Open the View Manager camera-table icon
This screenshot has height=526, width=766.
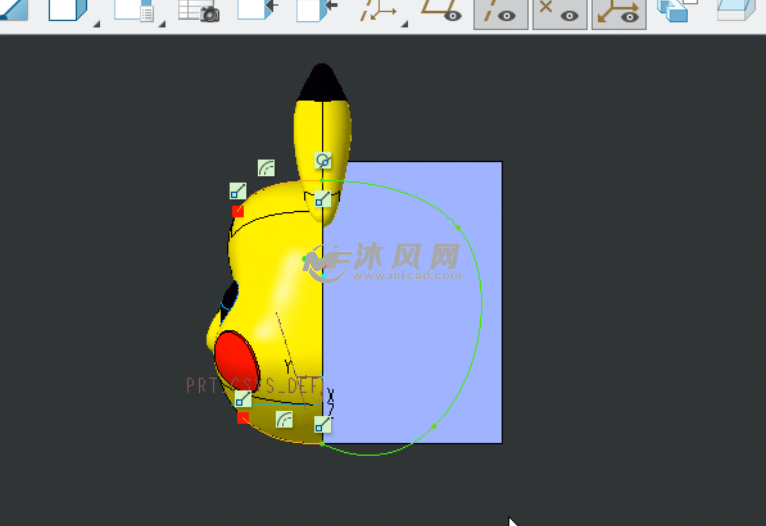[199, 11]
